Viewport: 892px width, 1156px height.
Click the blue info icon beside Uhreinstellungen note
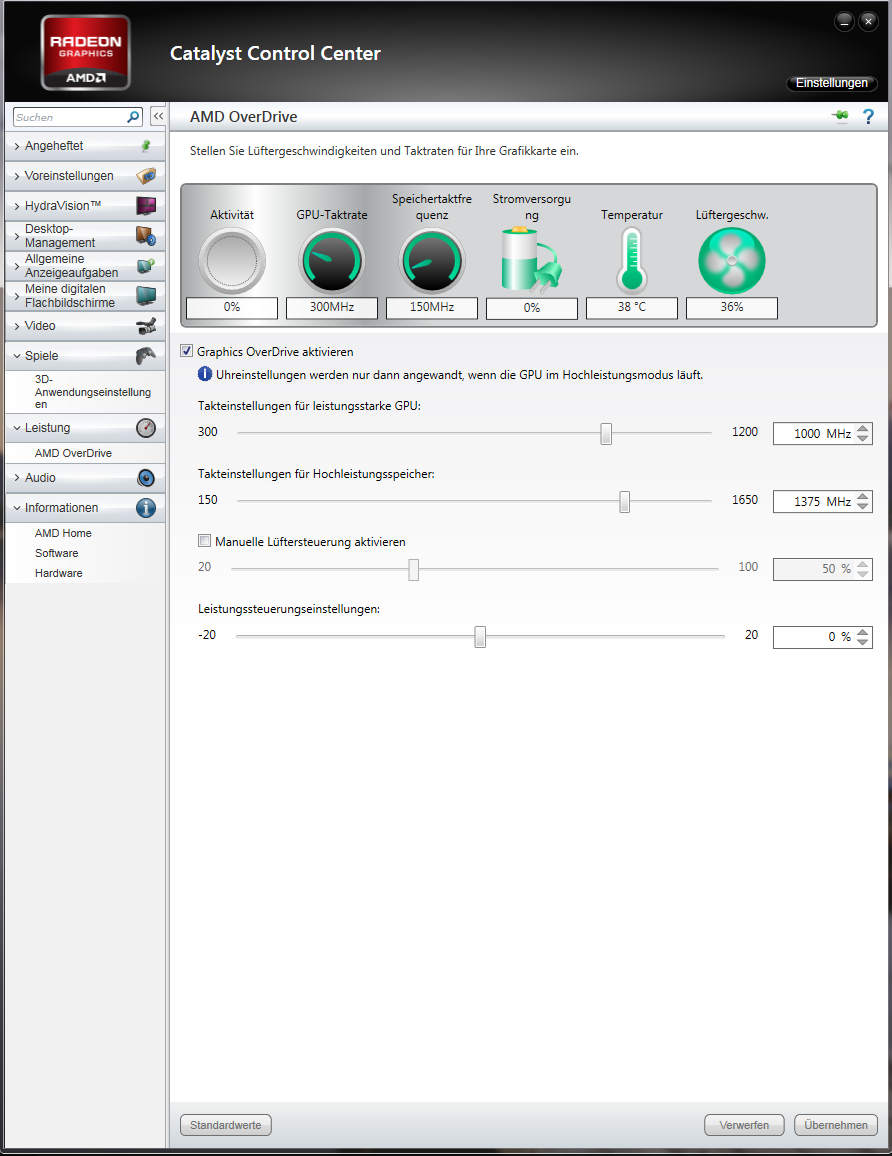point(205,375)
